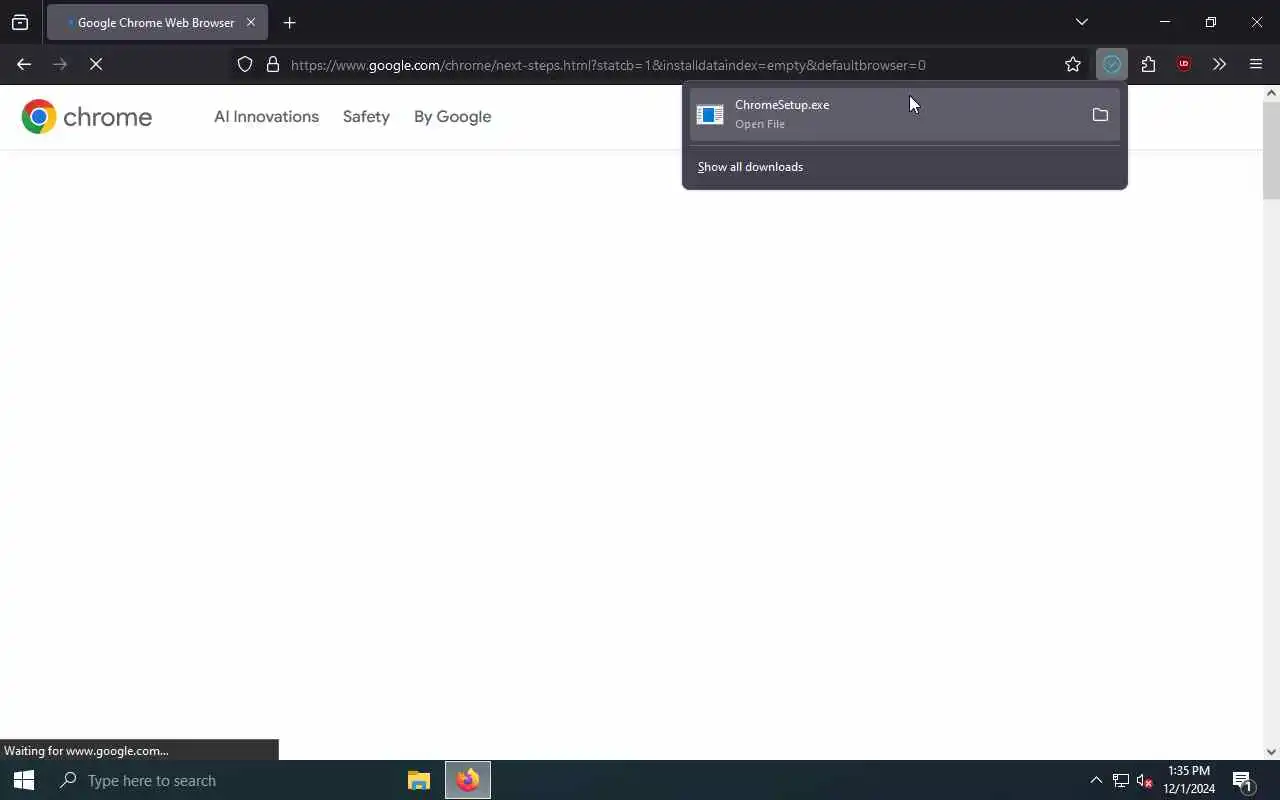Stop loading the page

click(x=96, y=64)
